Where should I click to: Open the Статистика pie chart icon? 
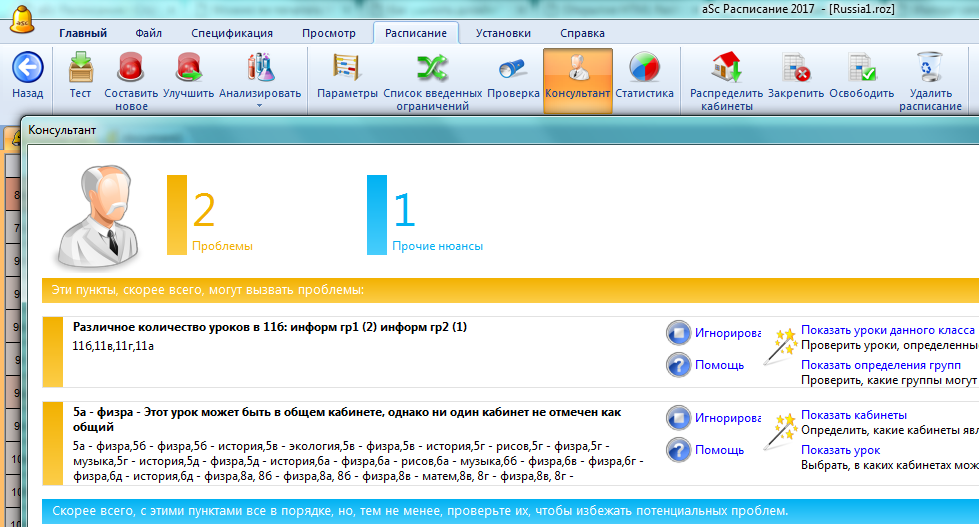[x=644, y=69]
